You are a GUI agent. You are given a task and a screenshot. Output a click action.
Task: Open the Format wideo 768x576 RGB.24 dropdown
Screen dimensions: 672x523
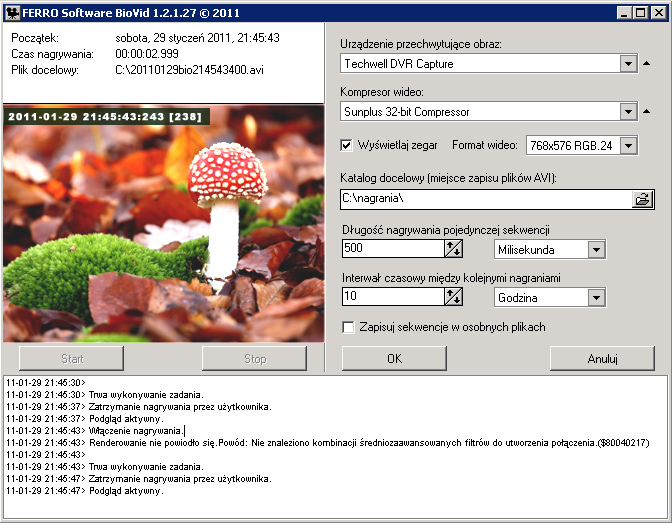point(628,146)
